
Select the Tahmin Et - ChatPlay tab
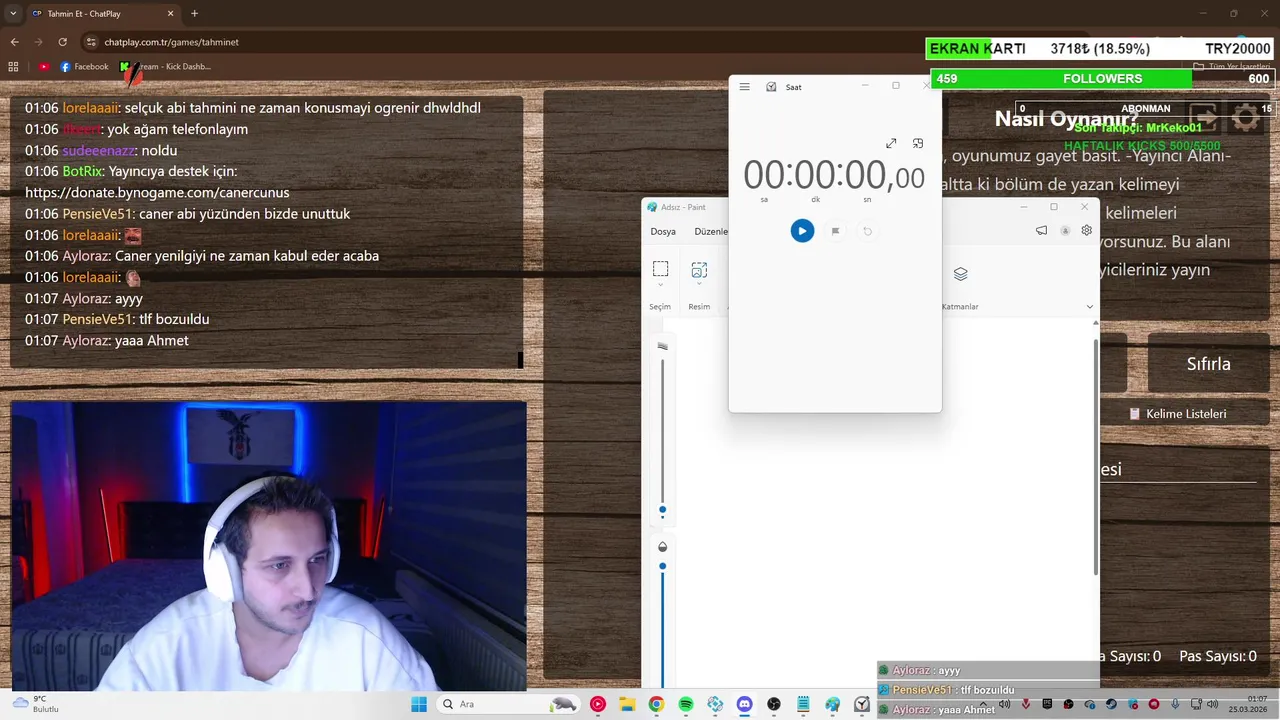point(102,13)
